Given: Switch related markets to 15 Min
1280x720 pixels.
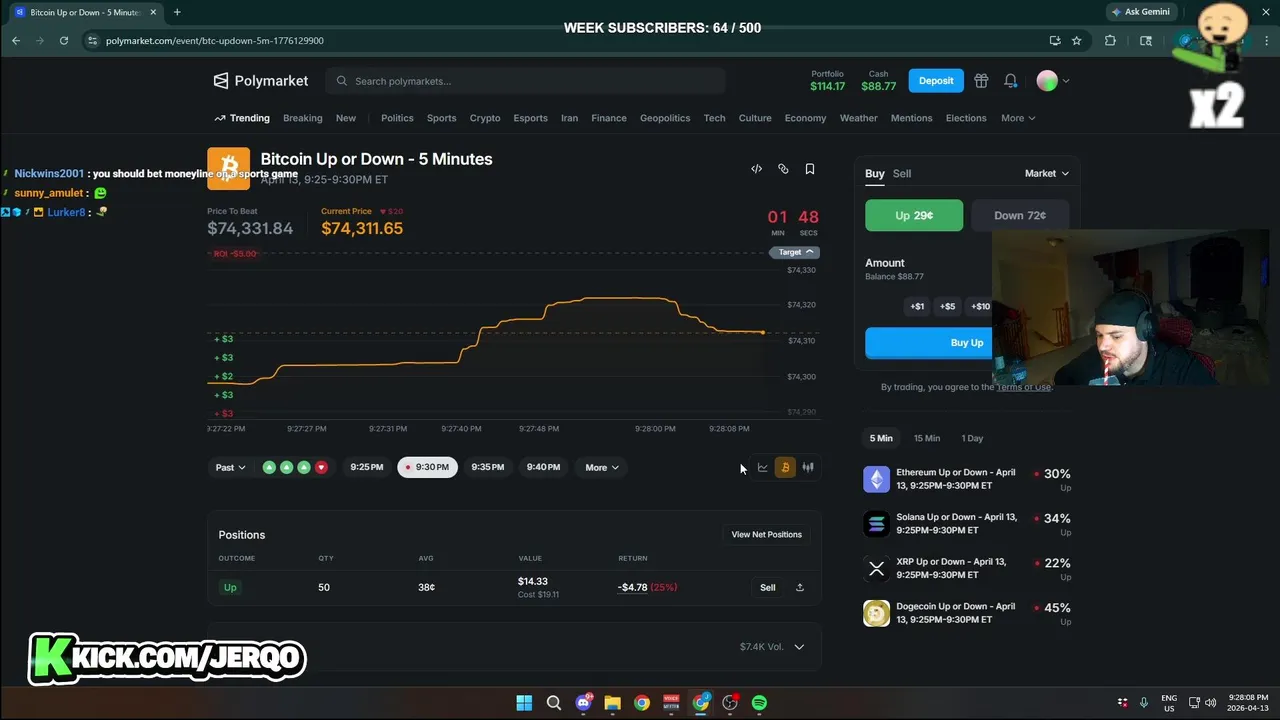Looking at the screenshot, I should click(x=927, y=438).
